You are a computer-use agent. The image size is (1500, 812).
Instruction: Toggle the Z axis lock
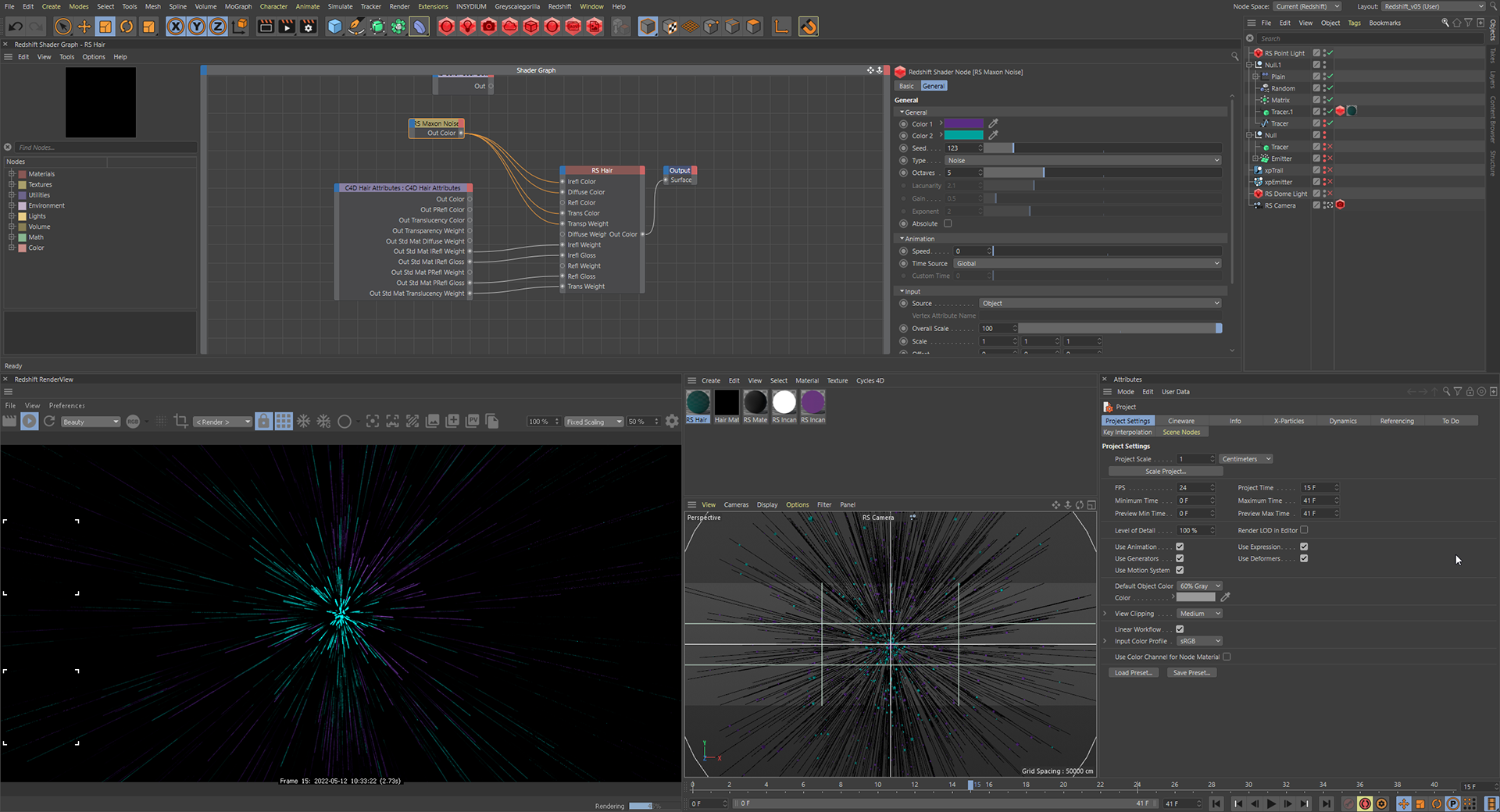pyautogui.click(x=218, y=27)
